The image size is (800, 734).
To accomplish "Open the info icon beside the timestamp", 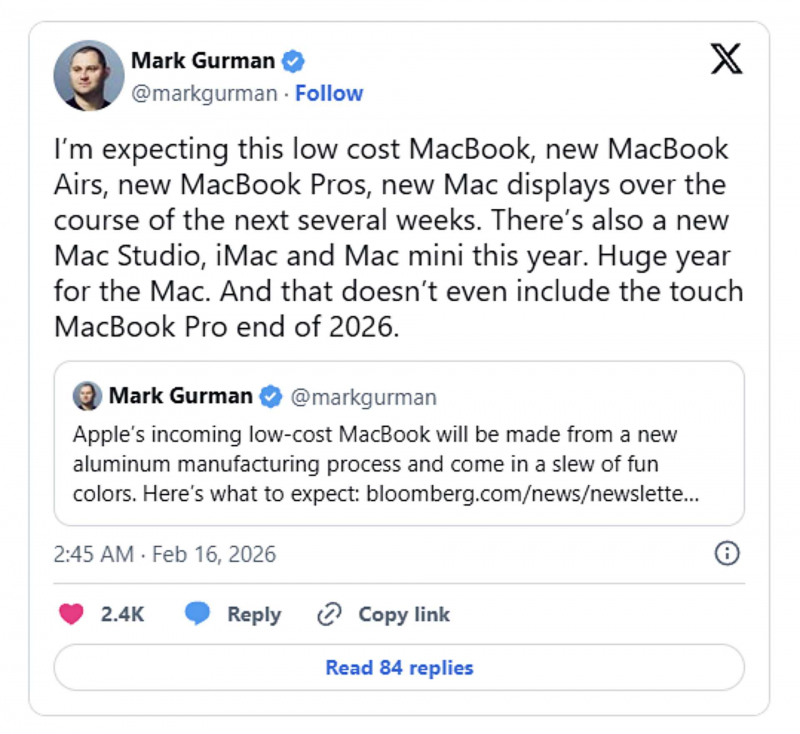I will pos(727,553).
